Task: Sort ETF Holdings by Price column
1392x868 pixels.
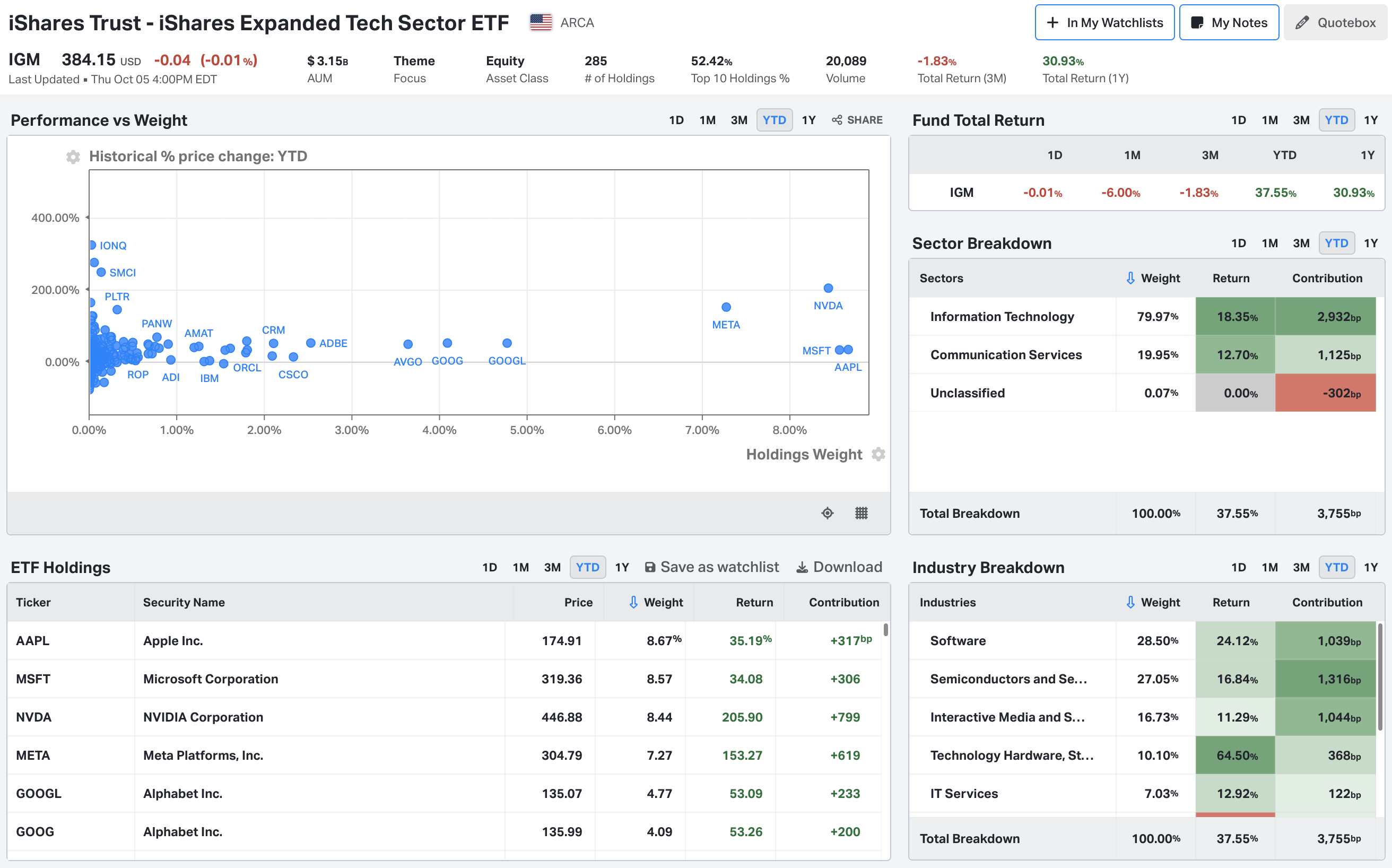Action: coord(578,602)
